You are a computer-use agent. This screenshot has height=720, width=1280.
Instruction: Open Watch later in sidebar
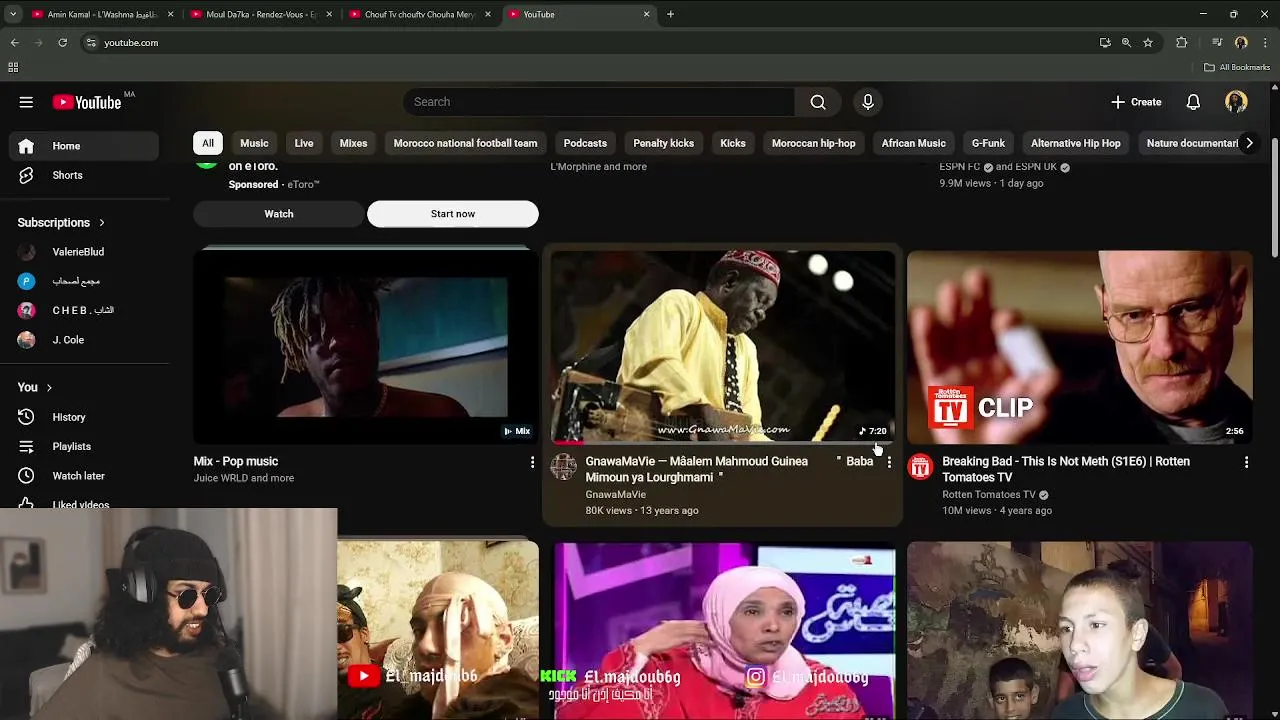[x=84, y=476]
